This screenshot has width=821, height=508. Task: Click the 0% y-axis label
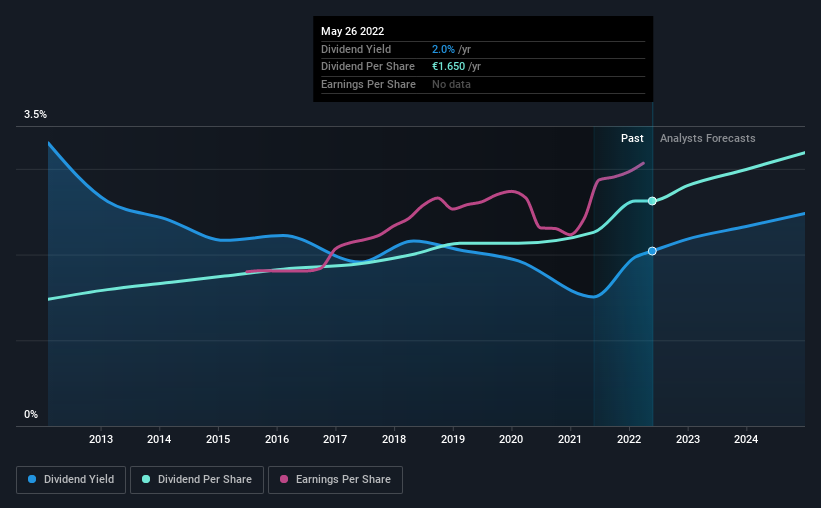(31, 414)
